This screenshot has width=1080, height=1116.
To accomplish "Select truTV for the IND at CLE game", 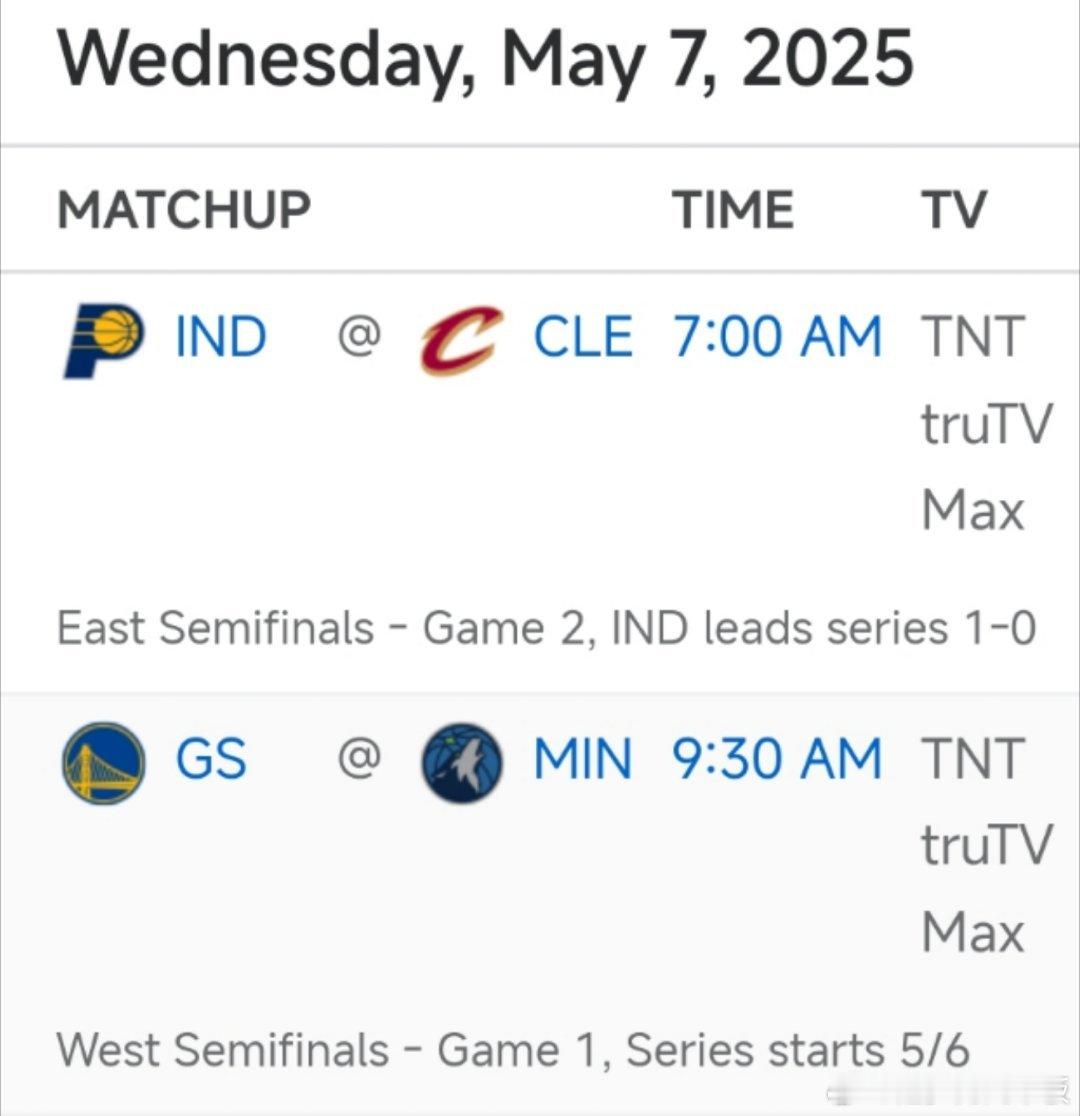I will click(987, 424).
